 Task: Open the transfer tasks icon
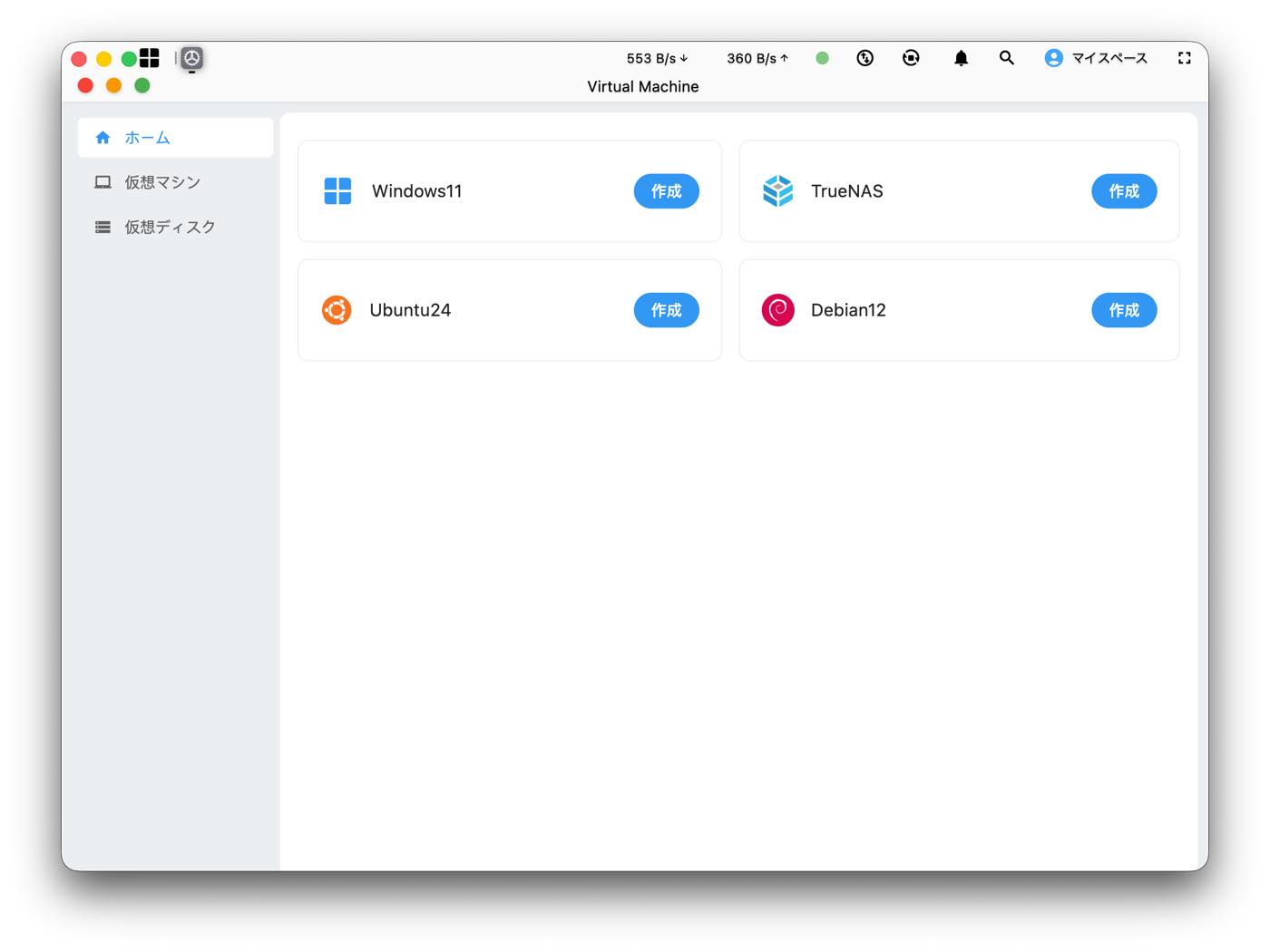point(865,58)
